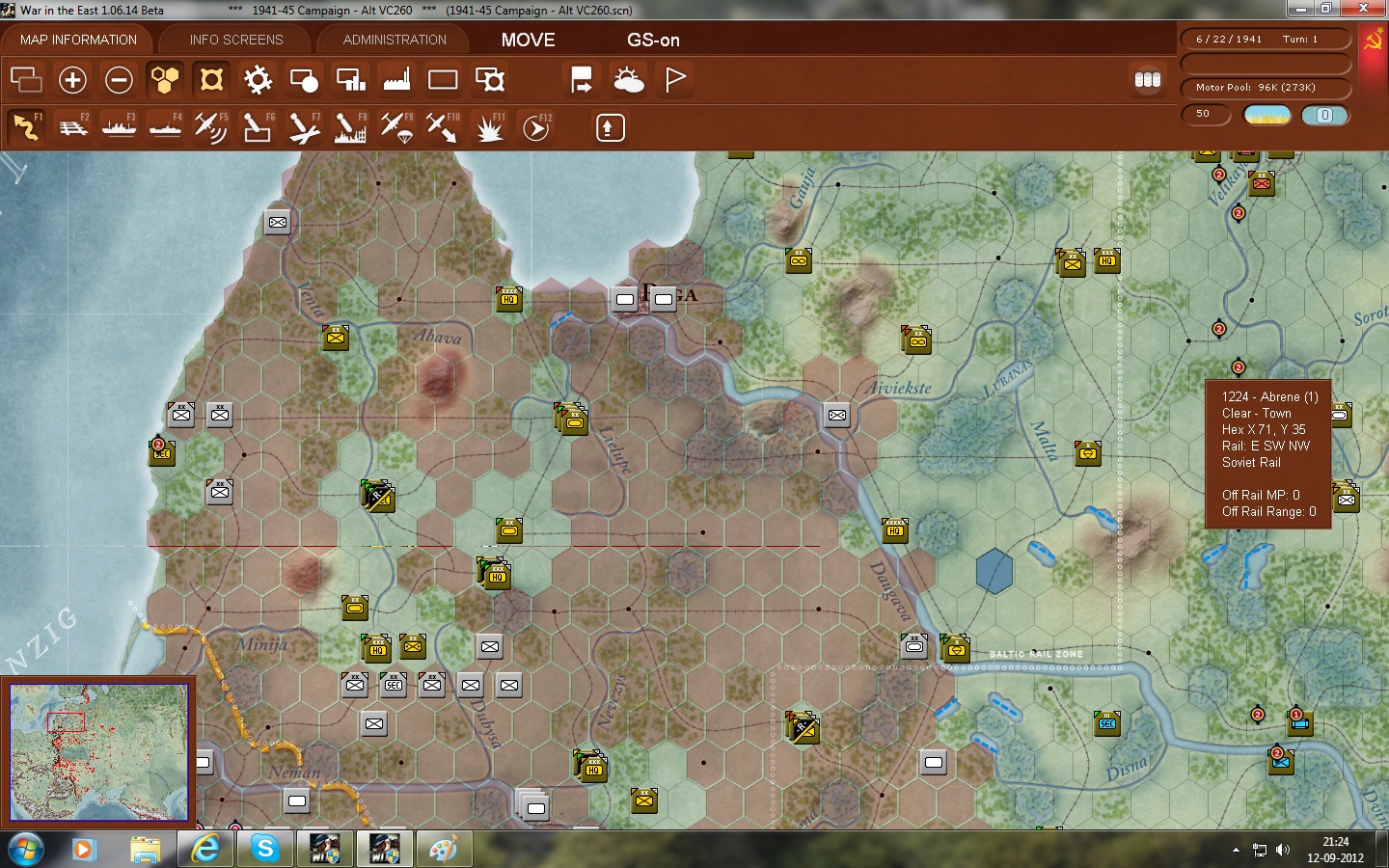
Task: Click the Abrene hex info tooltip
Action: (1268, 453)
